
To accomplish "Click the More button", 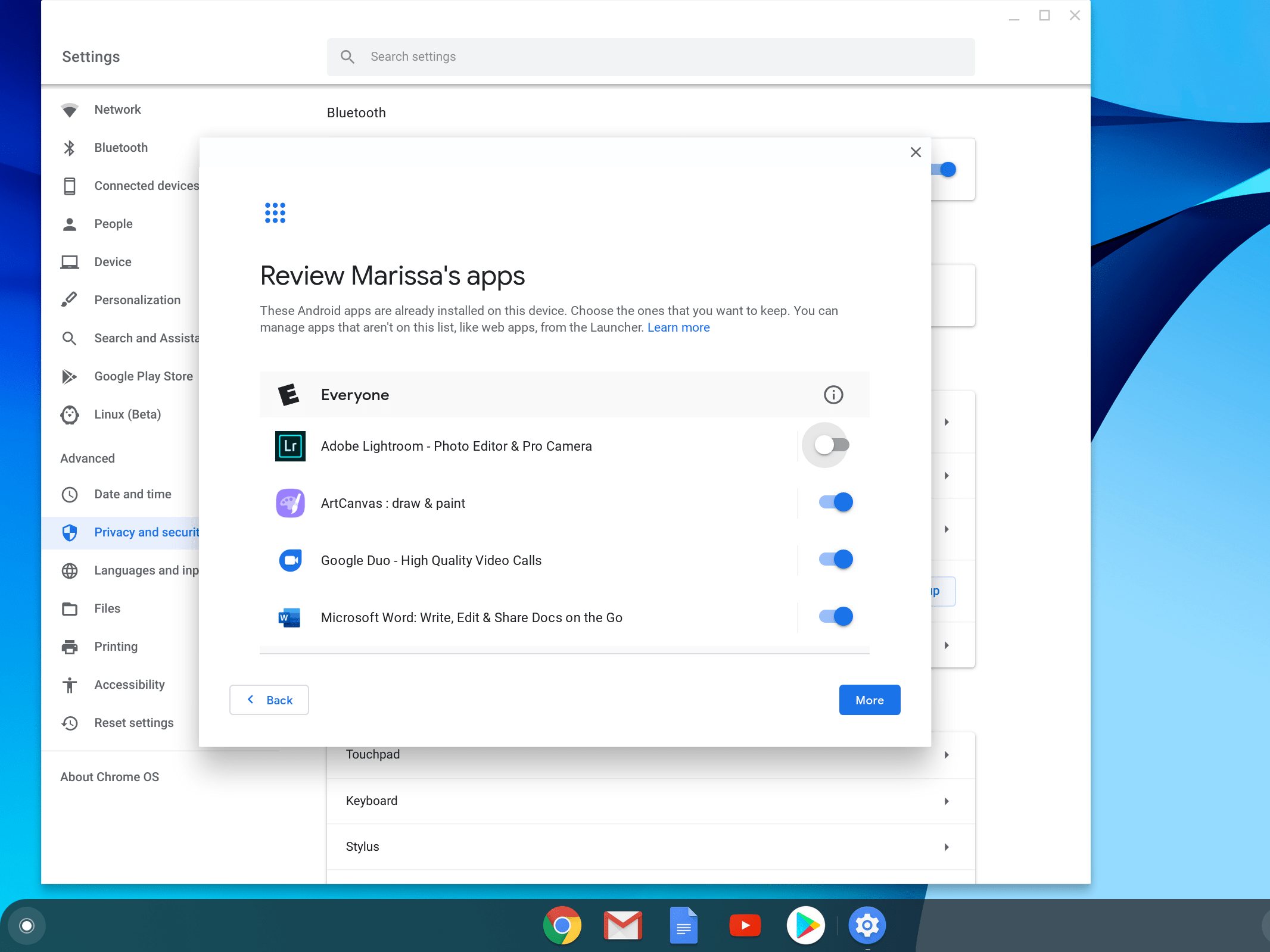I will (869, 700).
